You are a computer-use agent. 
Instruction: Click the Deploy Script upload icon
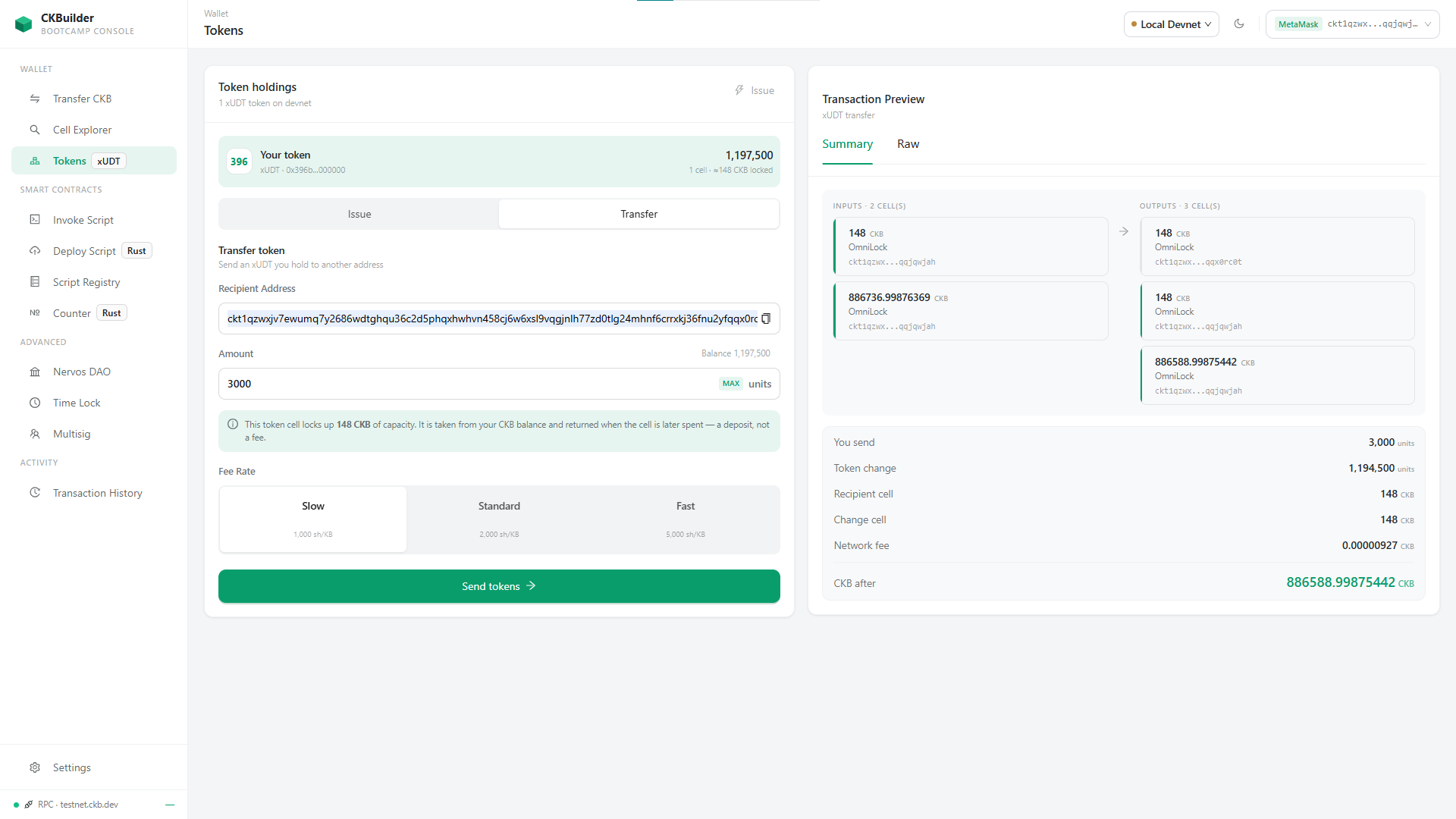tap(35, 251)
